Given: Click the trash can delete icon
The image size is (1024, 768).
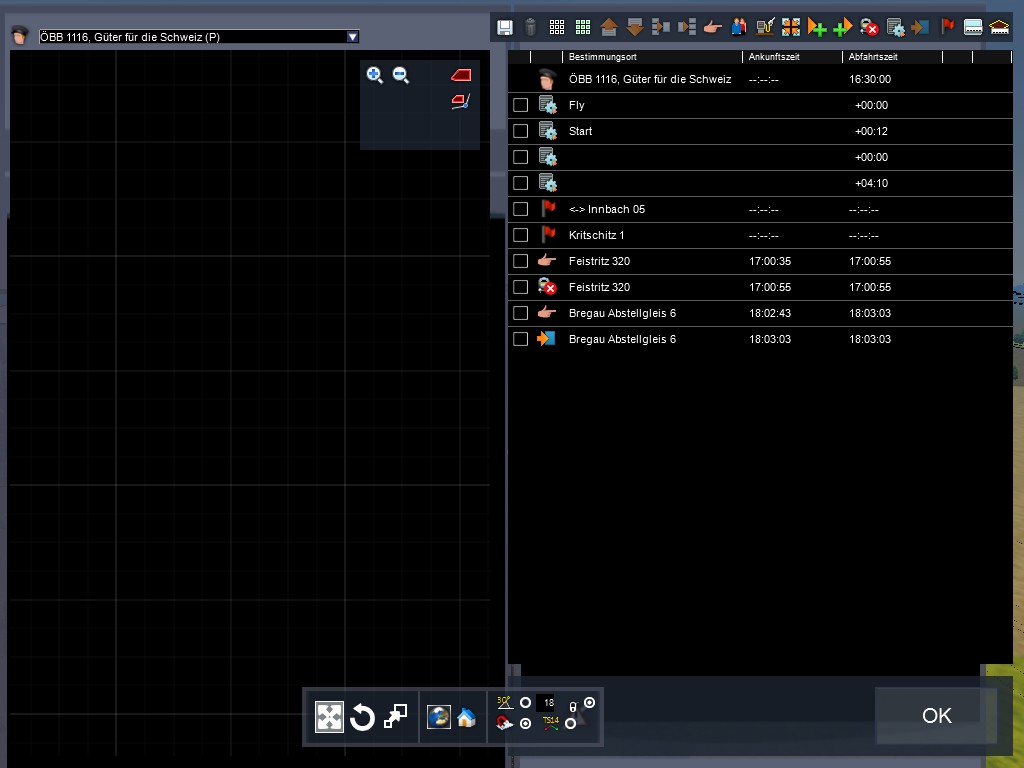Looking at the screenshot, I should coord(531,28).
